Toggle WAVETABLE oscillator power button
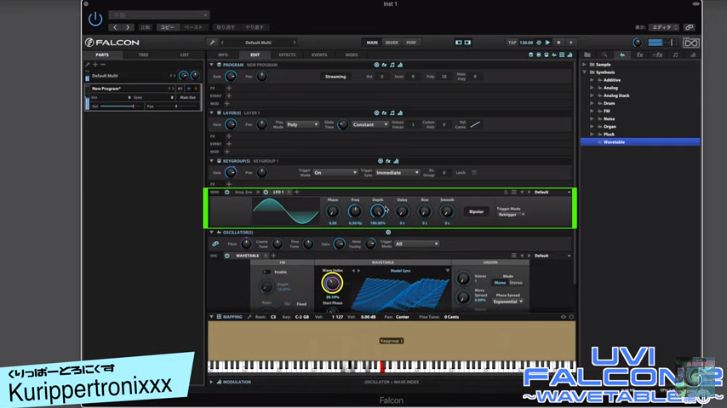This screenshot has width=727, height=408. [227, 255]
